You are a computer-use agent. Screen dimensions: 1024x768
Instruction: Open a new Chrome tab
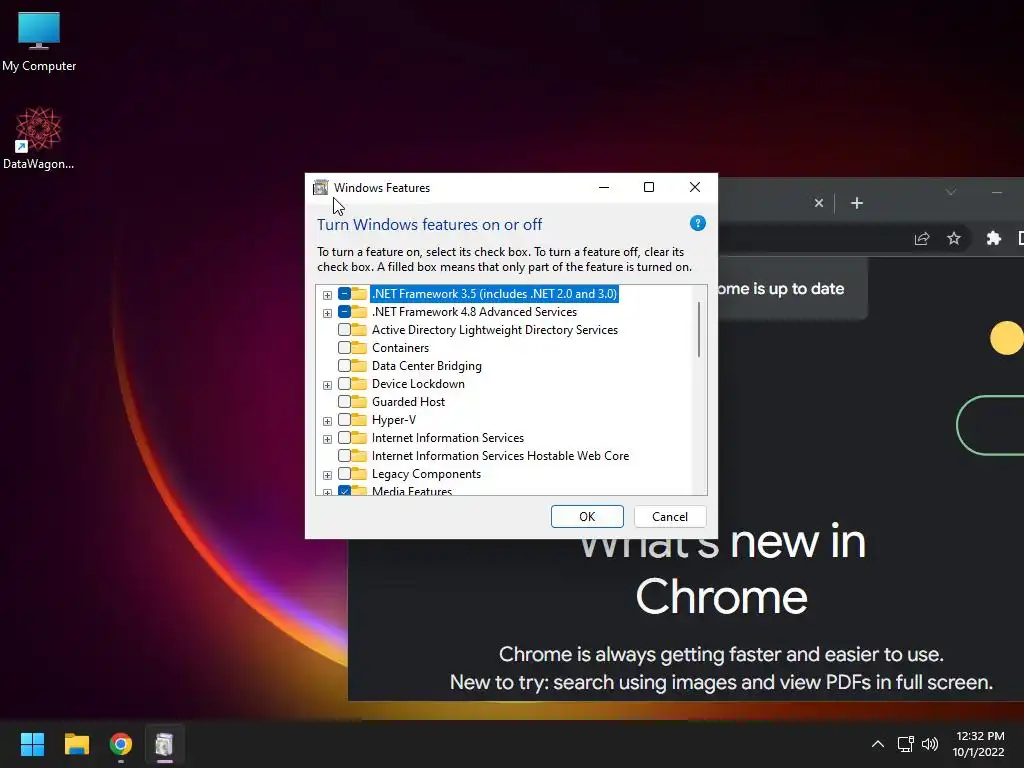(857, 203)
